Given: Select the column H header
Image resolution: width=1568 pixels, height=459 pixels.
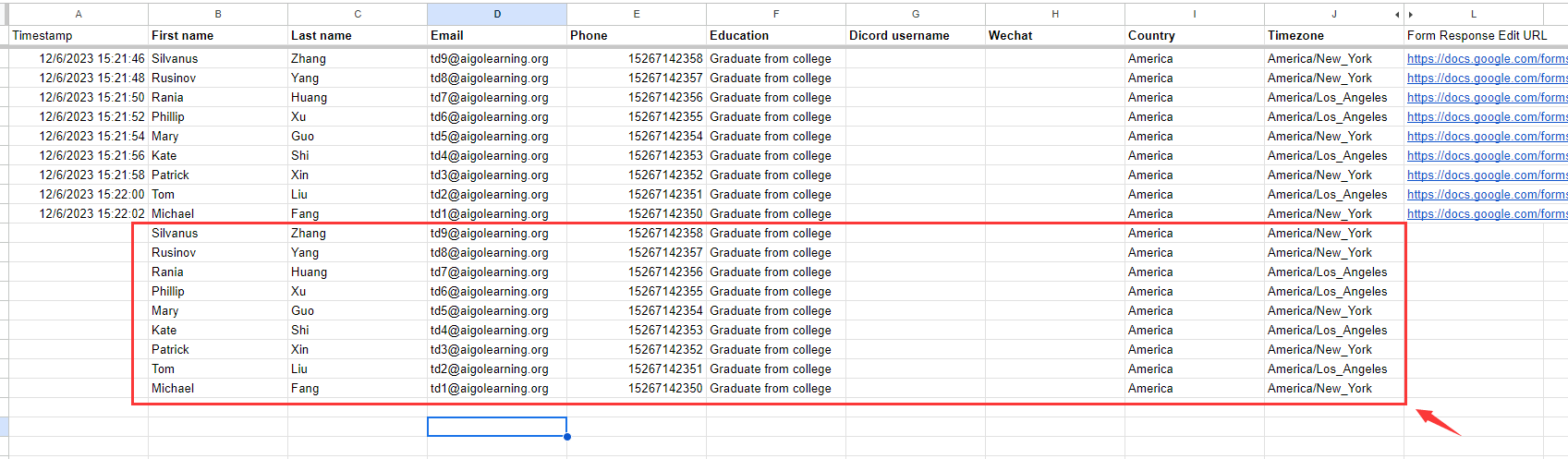Looking at the screenshot, I should point(1054,14).
